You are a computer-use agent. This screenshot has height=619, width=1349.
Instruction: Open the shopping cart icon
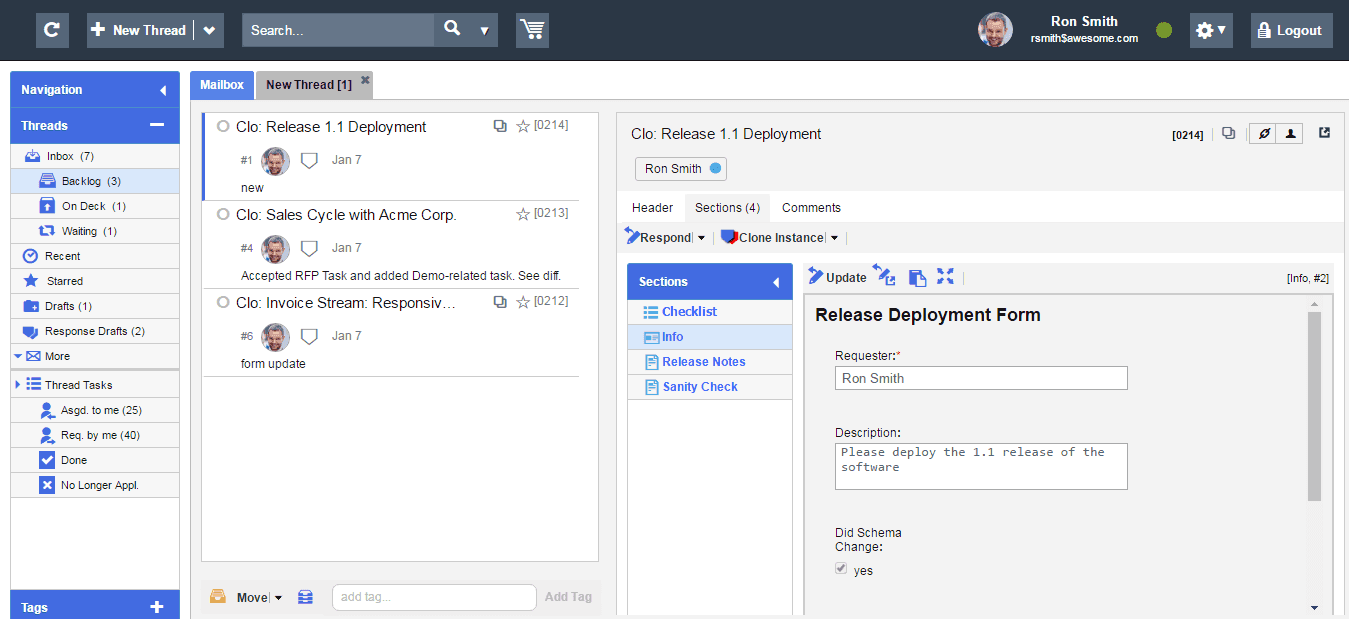click(x=532, y=30)
